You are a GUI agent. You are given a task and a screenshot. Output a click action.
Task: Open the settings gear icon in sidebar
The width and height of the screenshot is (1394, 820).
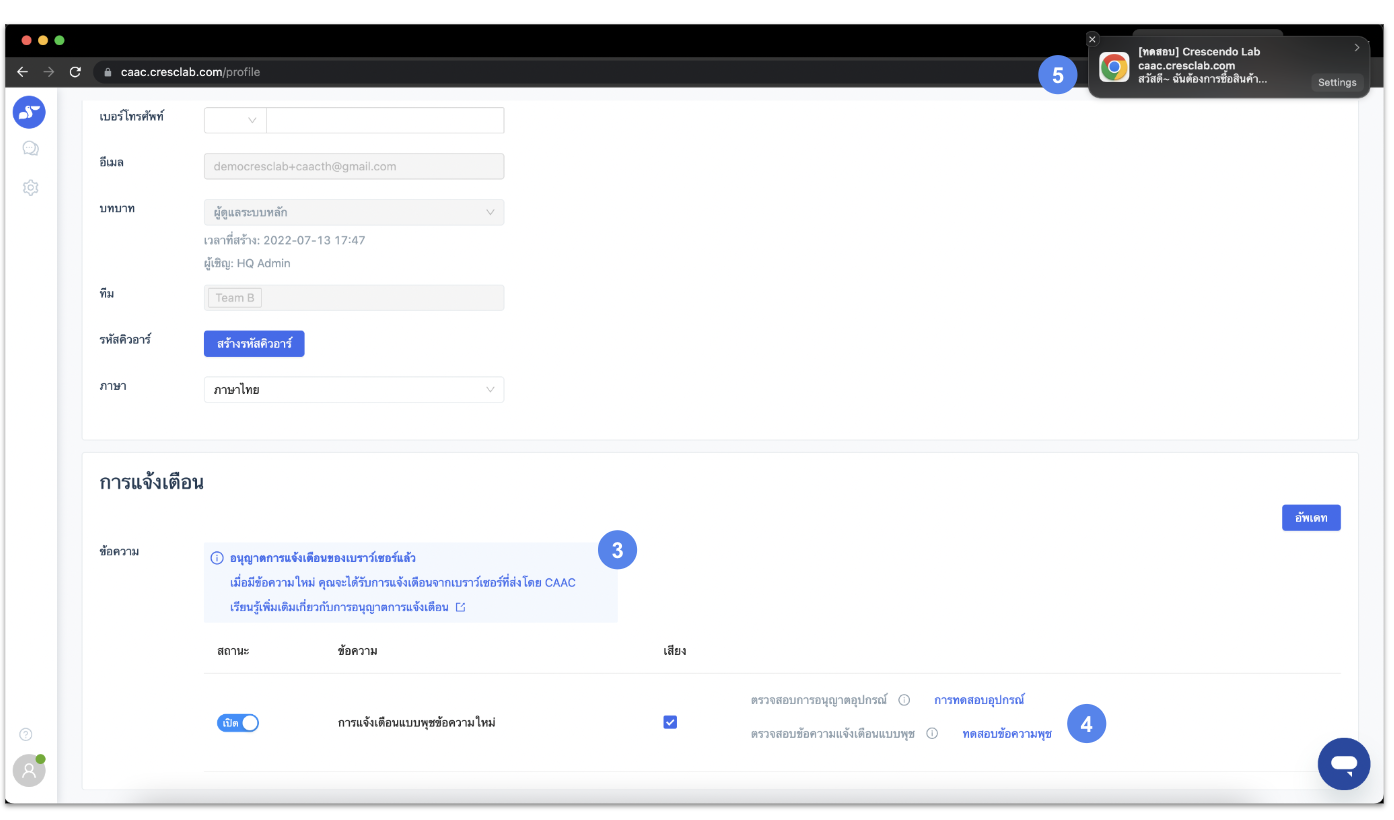30,187
